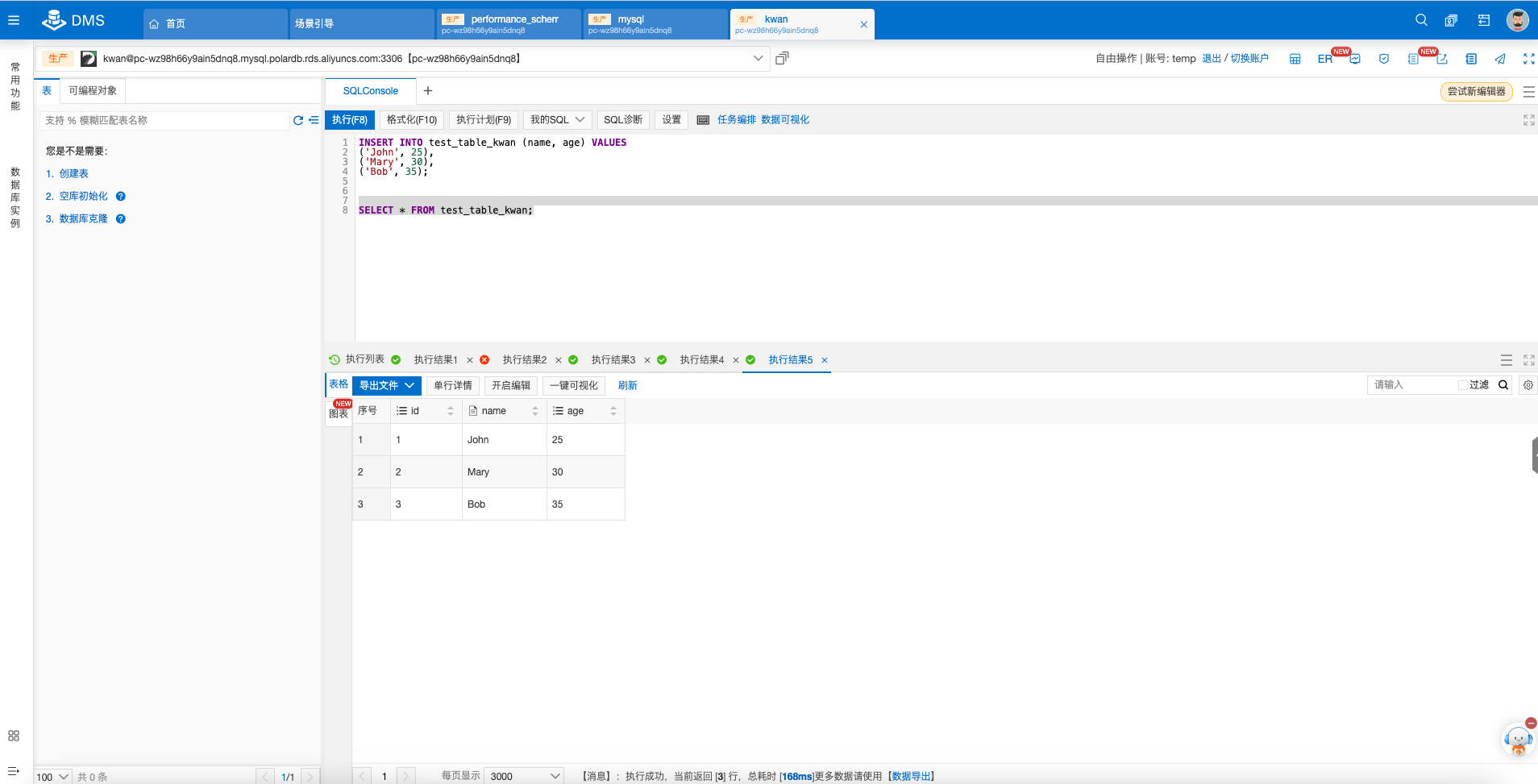Sort by the name column sorter

tap(535, 411)
